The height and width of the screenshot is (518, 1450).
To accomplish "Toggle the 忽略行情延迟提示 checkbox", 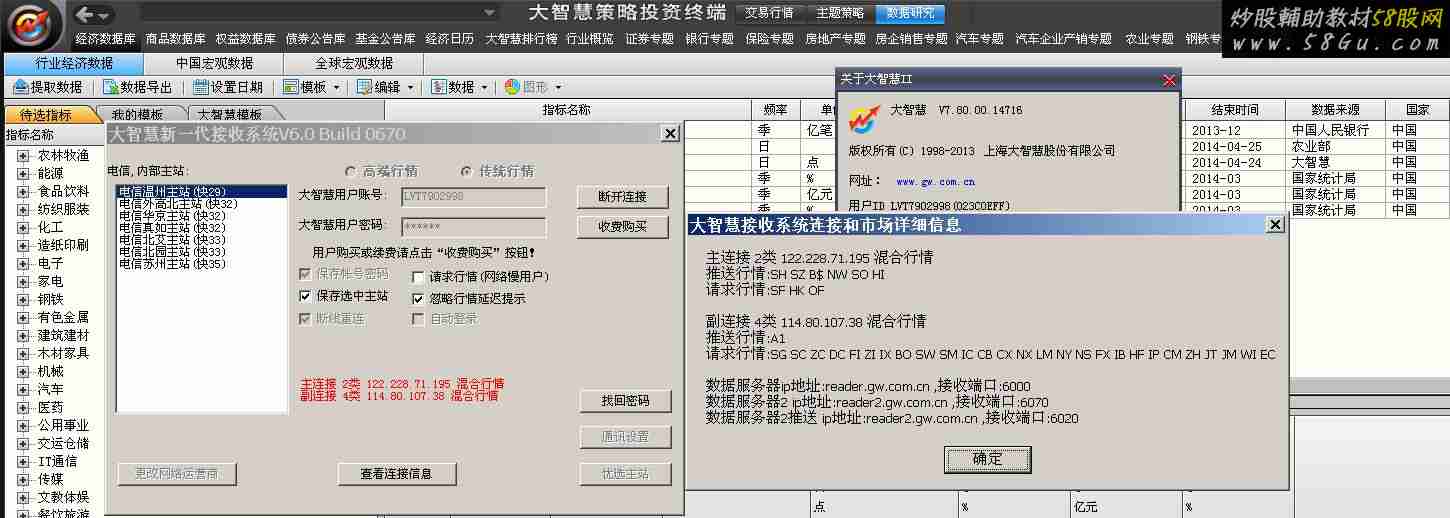I will tap(419, 298).
